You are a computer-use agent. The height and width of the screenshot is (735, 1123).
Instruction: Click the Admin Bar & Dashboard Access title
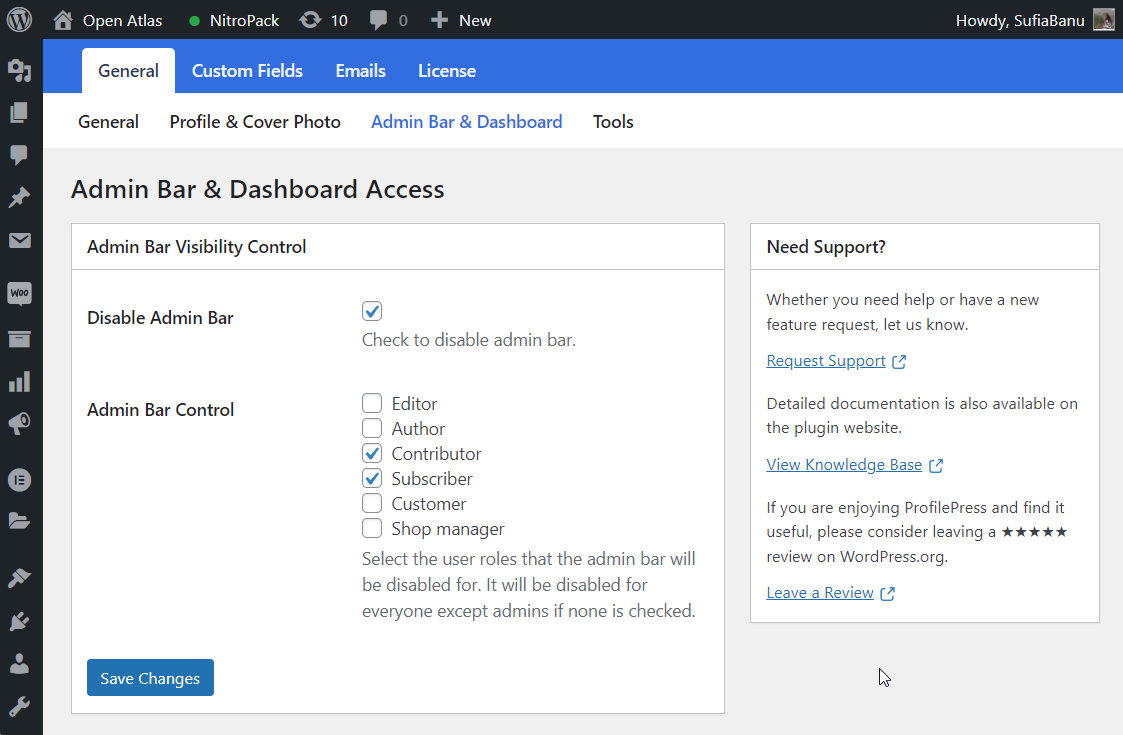[258, 189]
